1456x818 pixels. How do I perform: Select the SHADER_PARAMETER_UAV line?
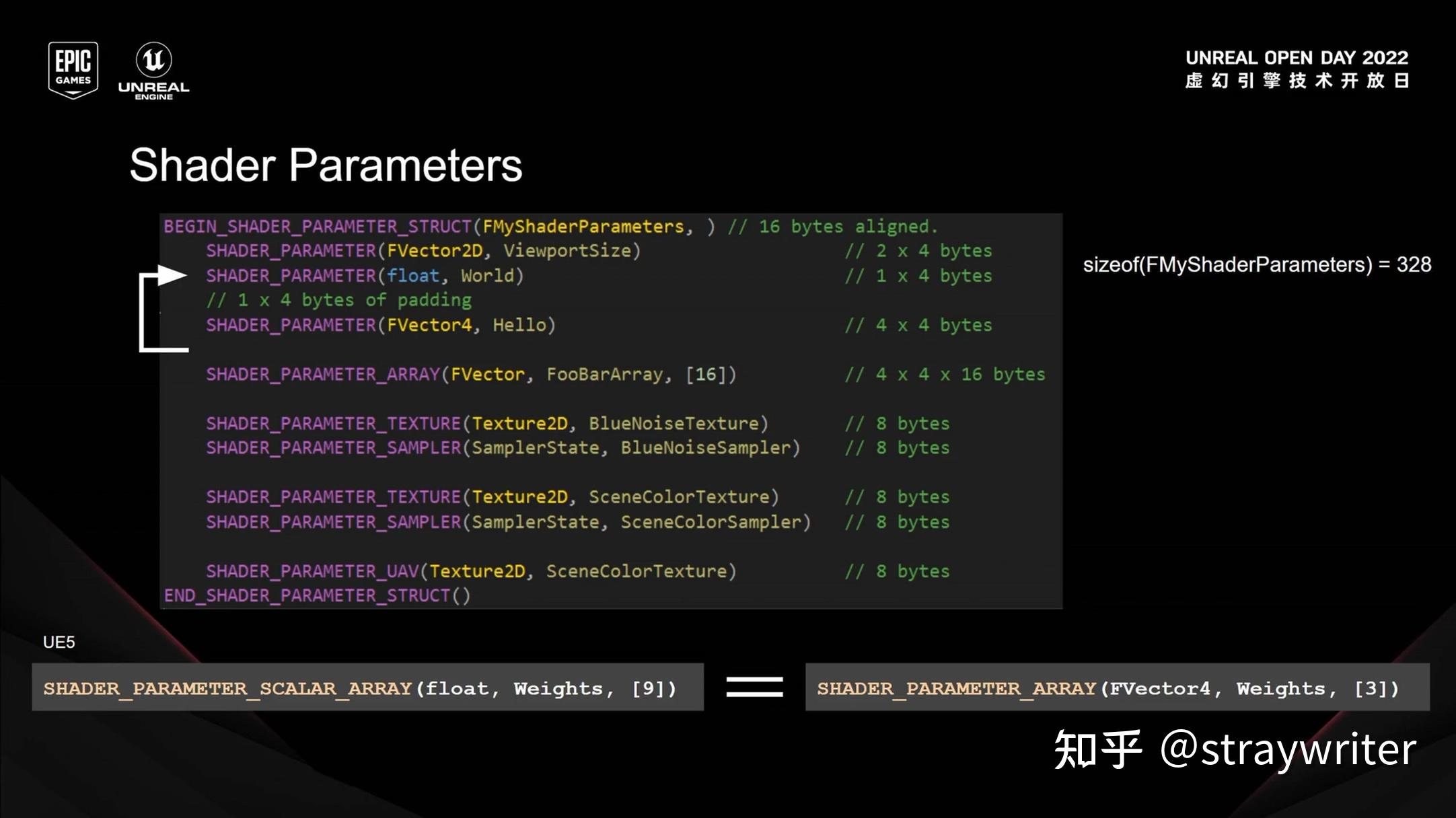click(471, 570)
